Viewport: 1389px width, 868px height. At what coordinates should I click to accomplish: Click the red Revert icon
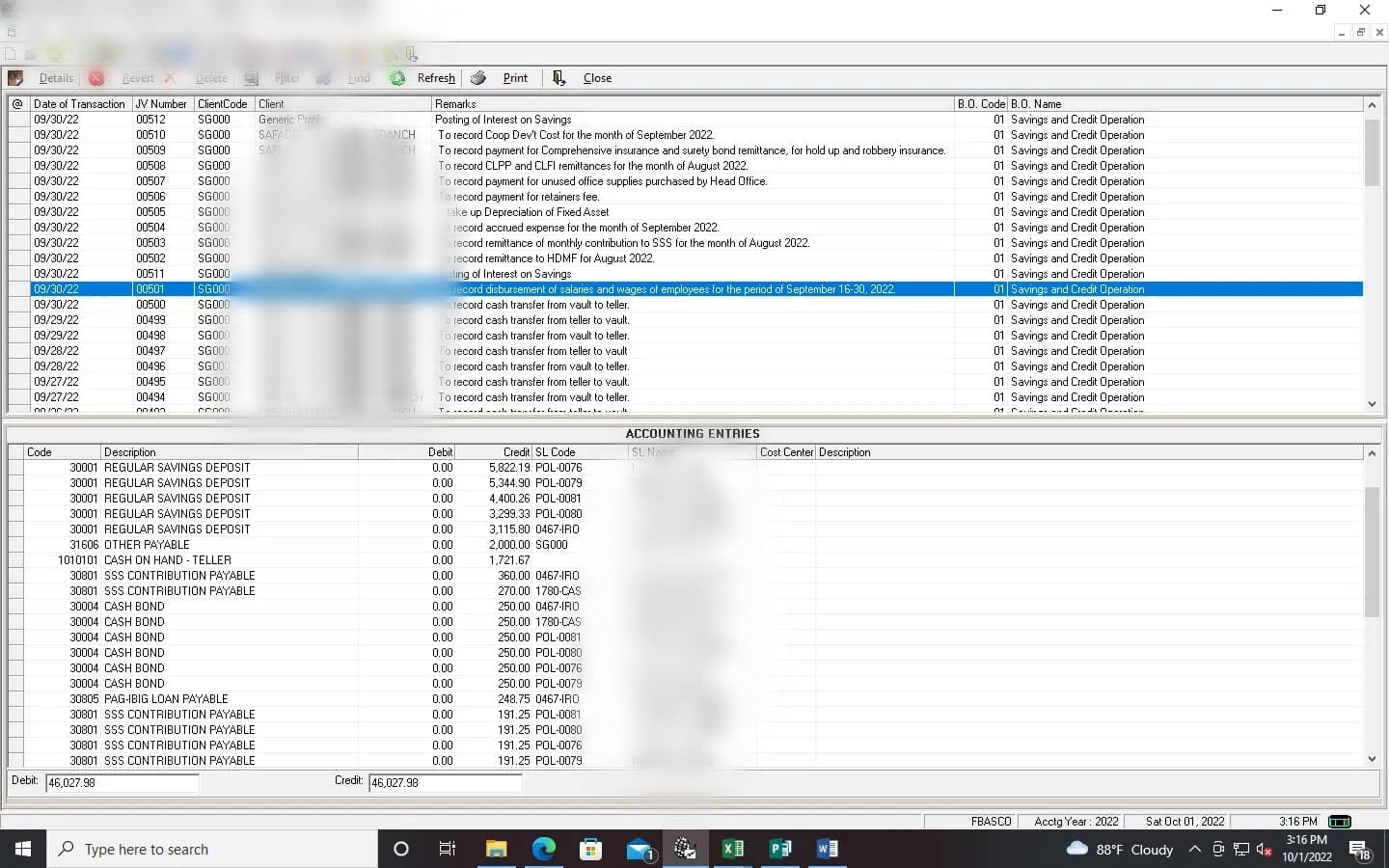click(x=96, y=78)
